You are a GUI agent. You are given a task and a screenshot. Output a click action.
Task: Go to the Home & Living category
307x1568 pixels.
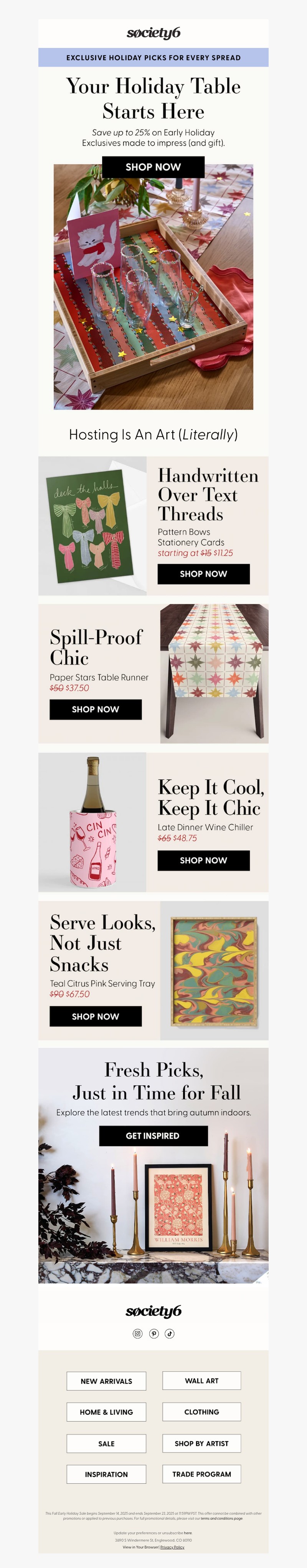click(x=107, y=1412)
